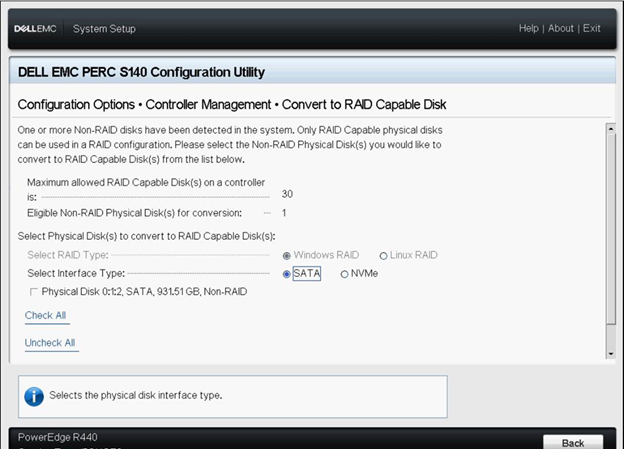Click the Physical Disk 0:1:2 label text
Image resolution: width=624 pixels, height=449 pixels.
(144, 292)
